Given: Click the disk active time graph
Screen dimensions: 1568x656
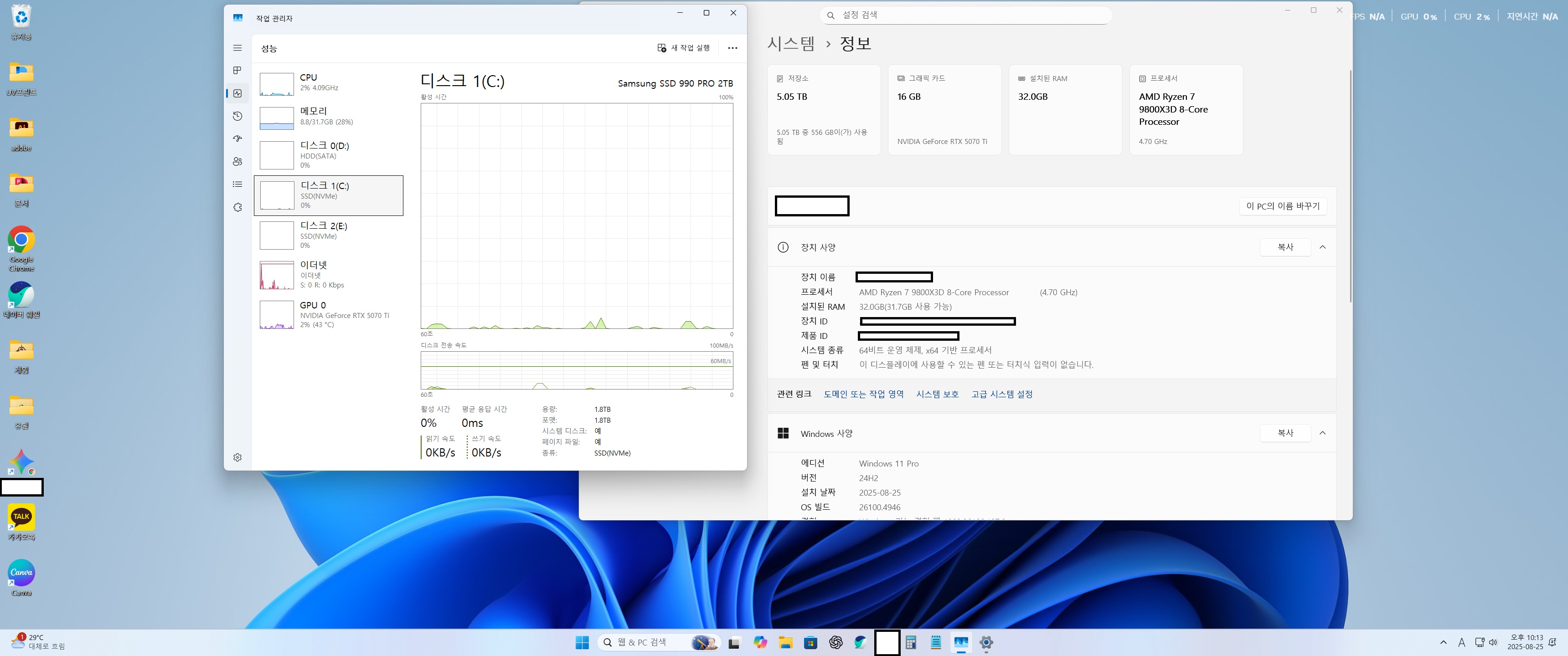Looking at the screenshot, I should [577, 216].
